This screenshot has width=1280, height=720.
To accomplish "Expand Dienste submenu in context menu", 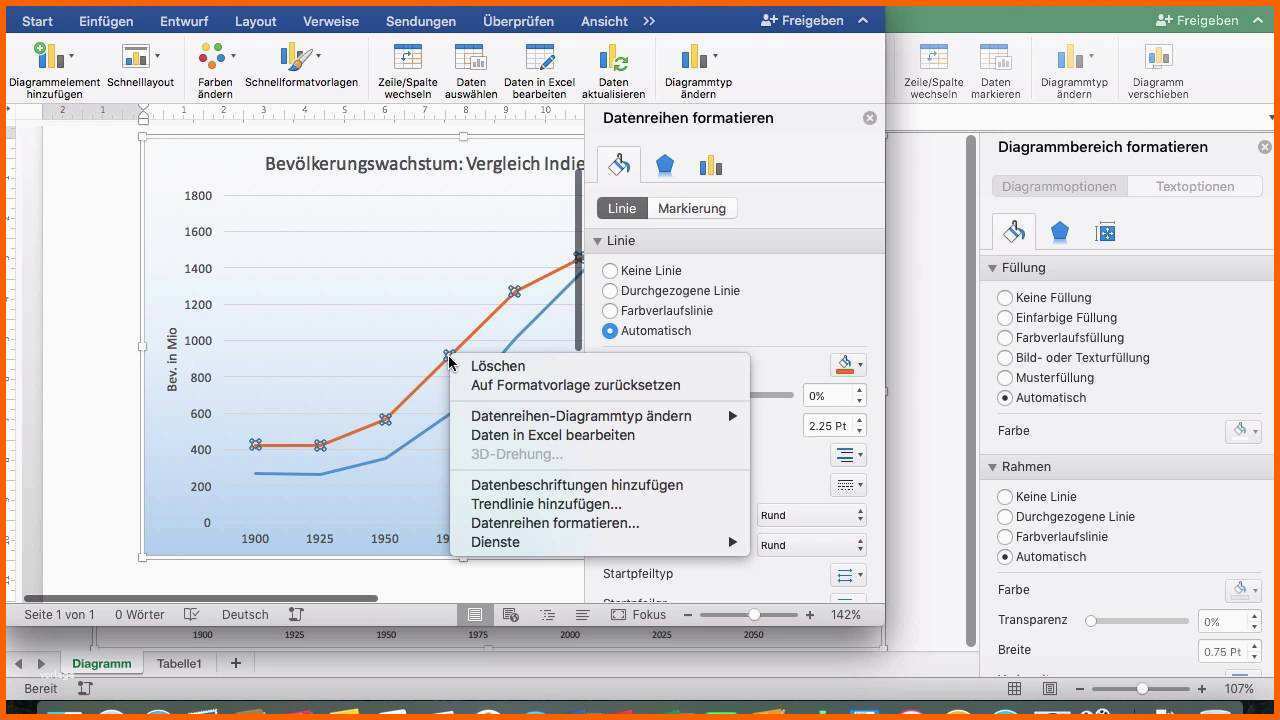I will [732, 542].
